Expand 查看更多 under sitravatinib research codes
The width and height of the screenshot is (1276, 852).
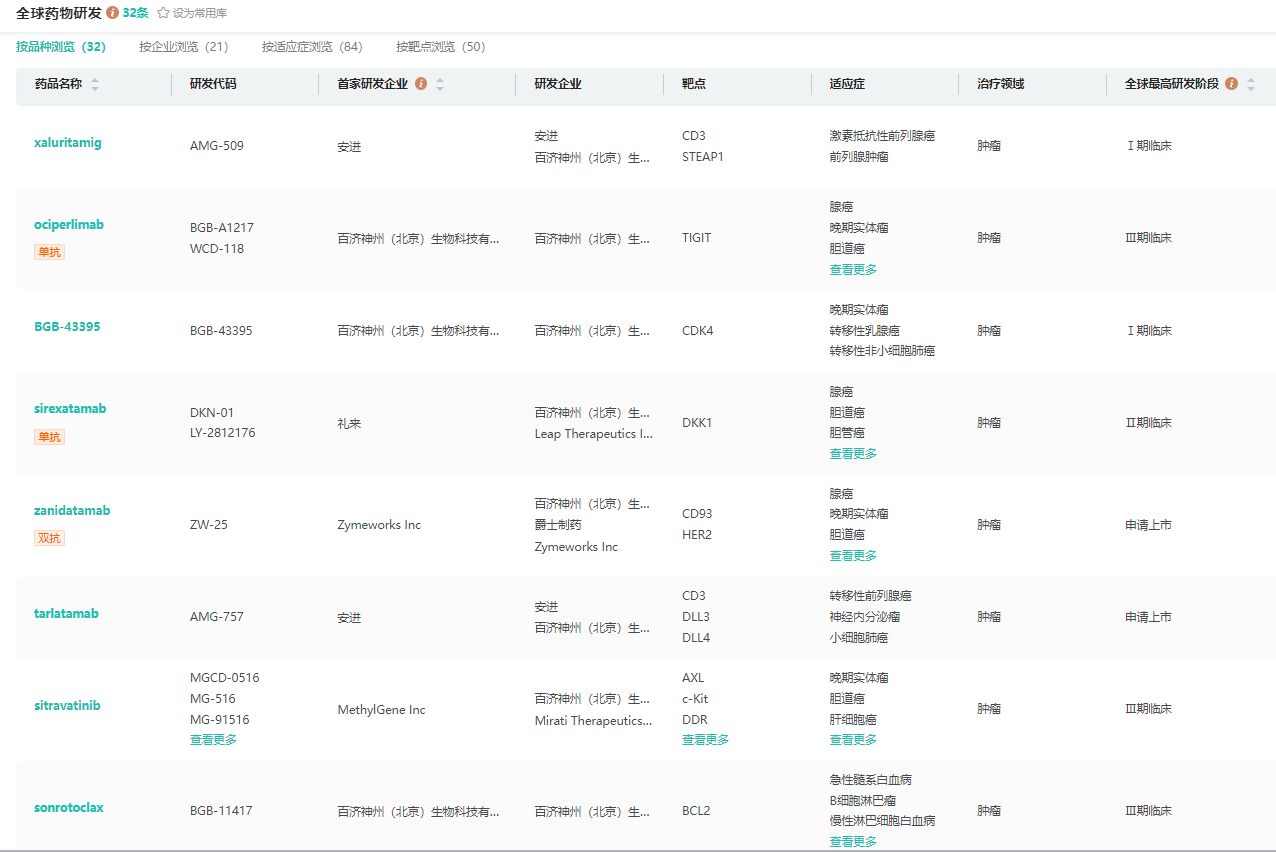(x=214, y=740)
